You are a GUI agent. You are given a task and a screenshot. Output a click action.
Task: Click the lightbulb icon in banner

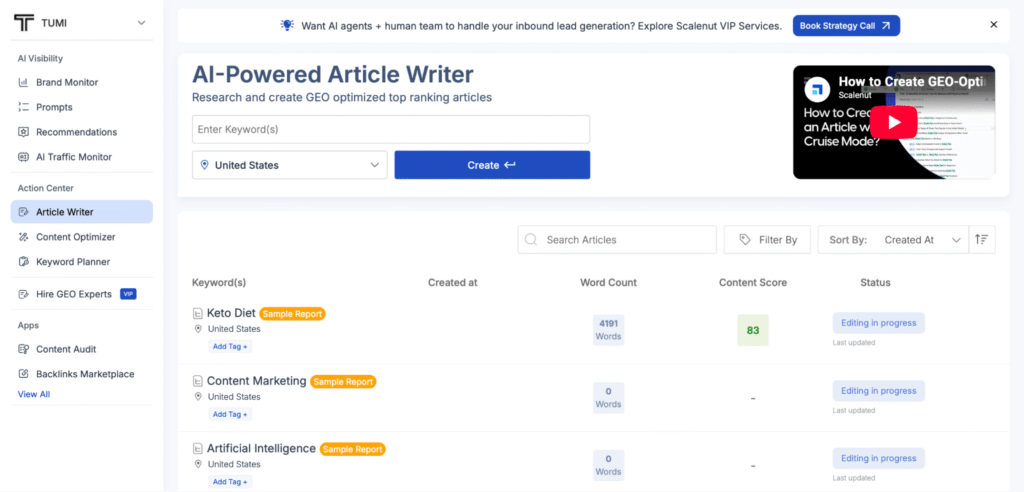click(x=287, y=25)
